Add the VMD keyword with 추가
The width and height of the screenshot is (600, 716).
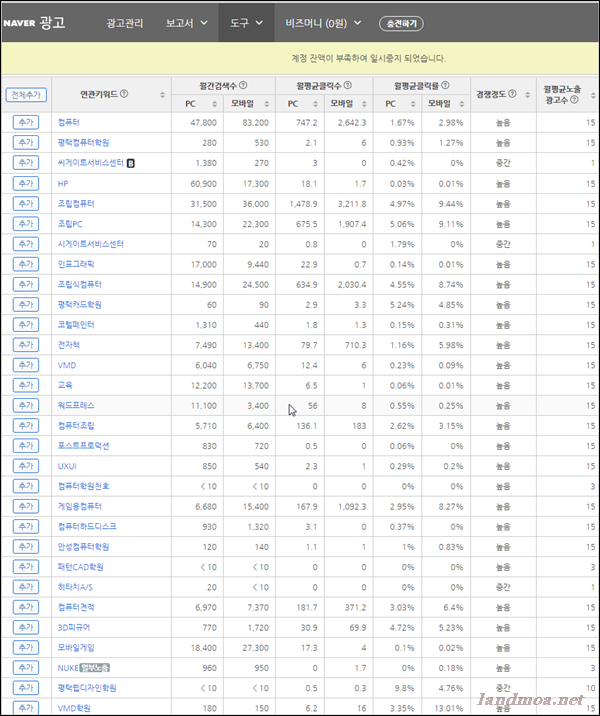26,365
